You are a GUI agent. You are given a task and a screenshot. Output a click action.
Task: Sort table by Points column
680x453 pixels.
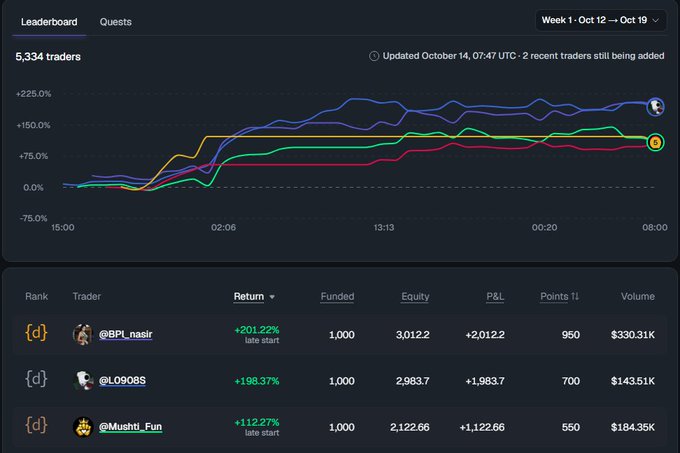(x=554, y=297)
